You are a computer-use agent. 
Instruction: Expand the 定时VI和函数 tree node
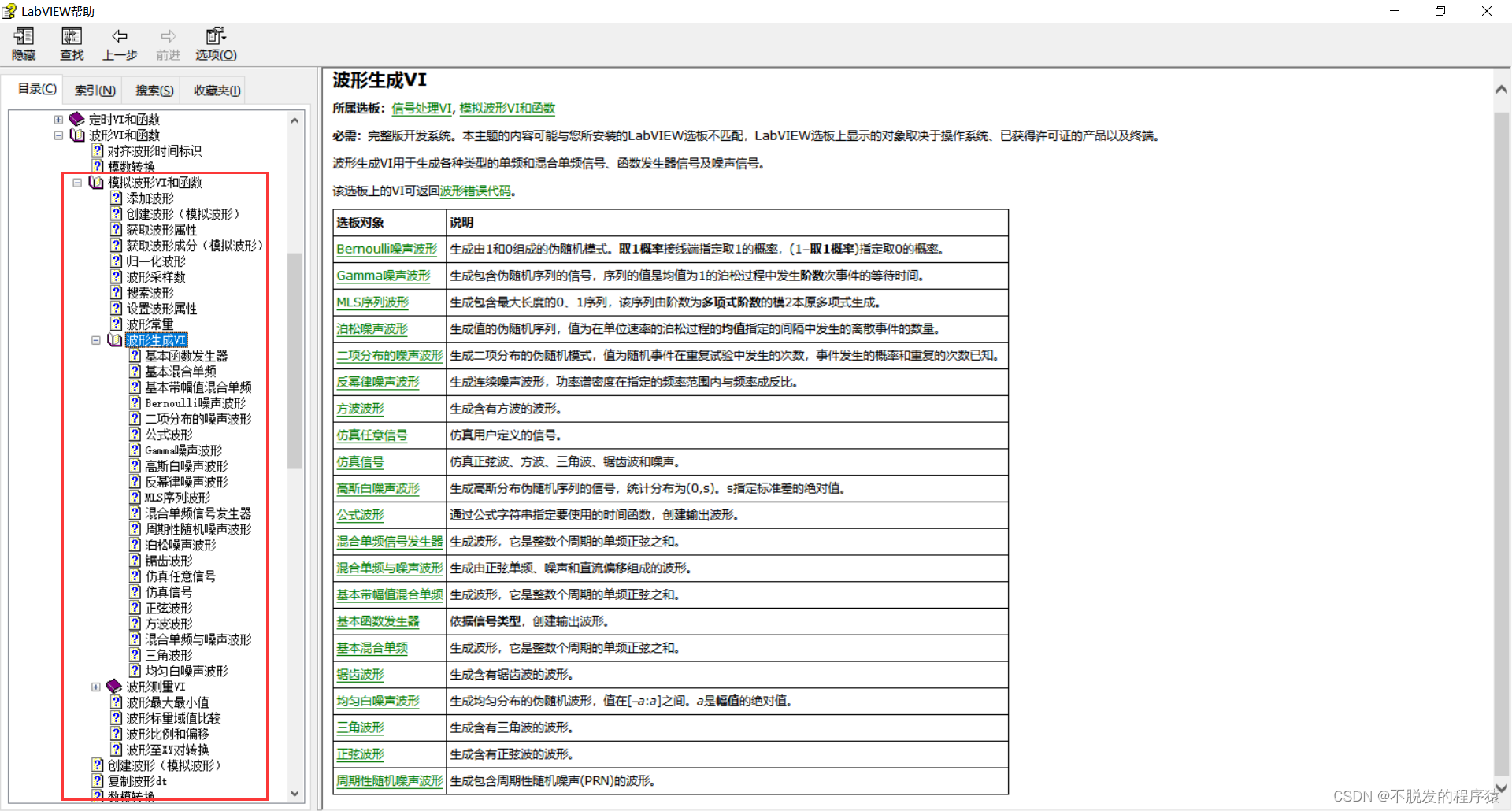tap(58, 120)
